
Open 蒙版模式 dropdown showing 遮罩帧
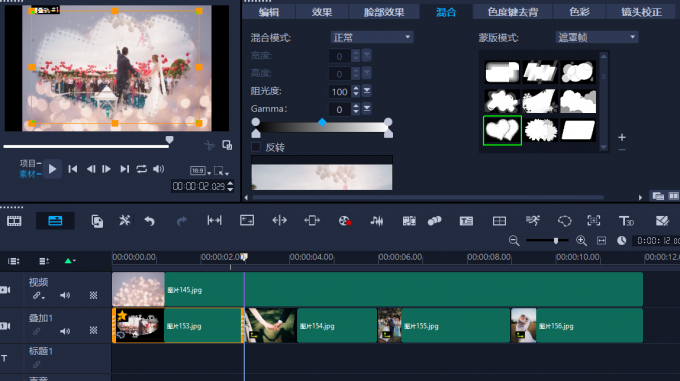coord(596,37)
